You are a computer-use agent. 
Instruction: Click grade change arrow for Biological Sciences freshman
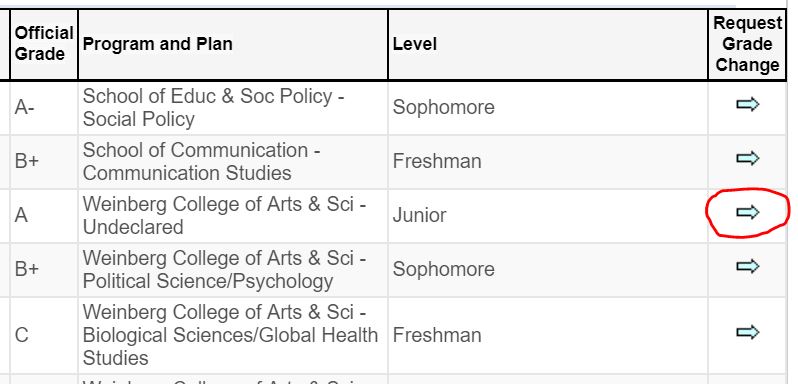747,333
